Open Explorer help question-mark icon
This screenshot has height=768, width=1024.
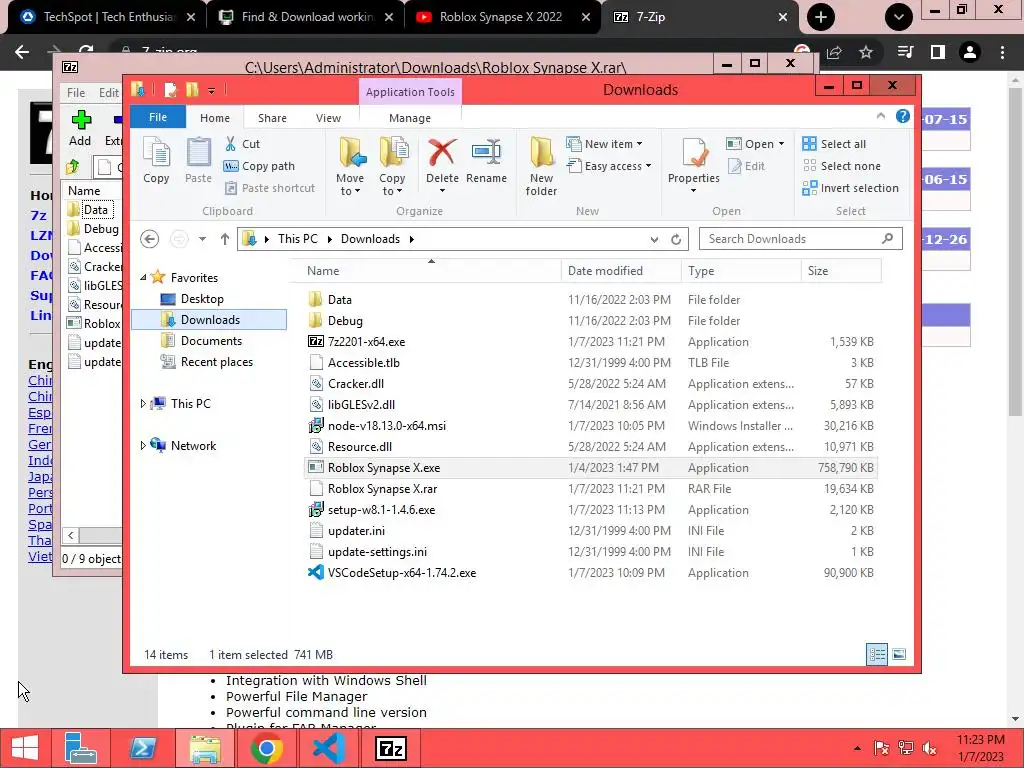[x=903, y=116]
